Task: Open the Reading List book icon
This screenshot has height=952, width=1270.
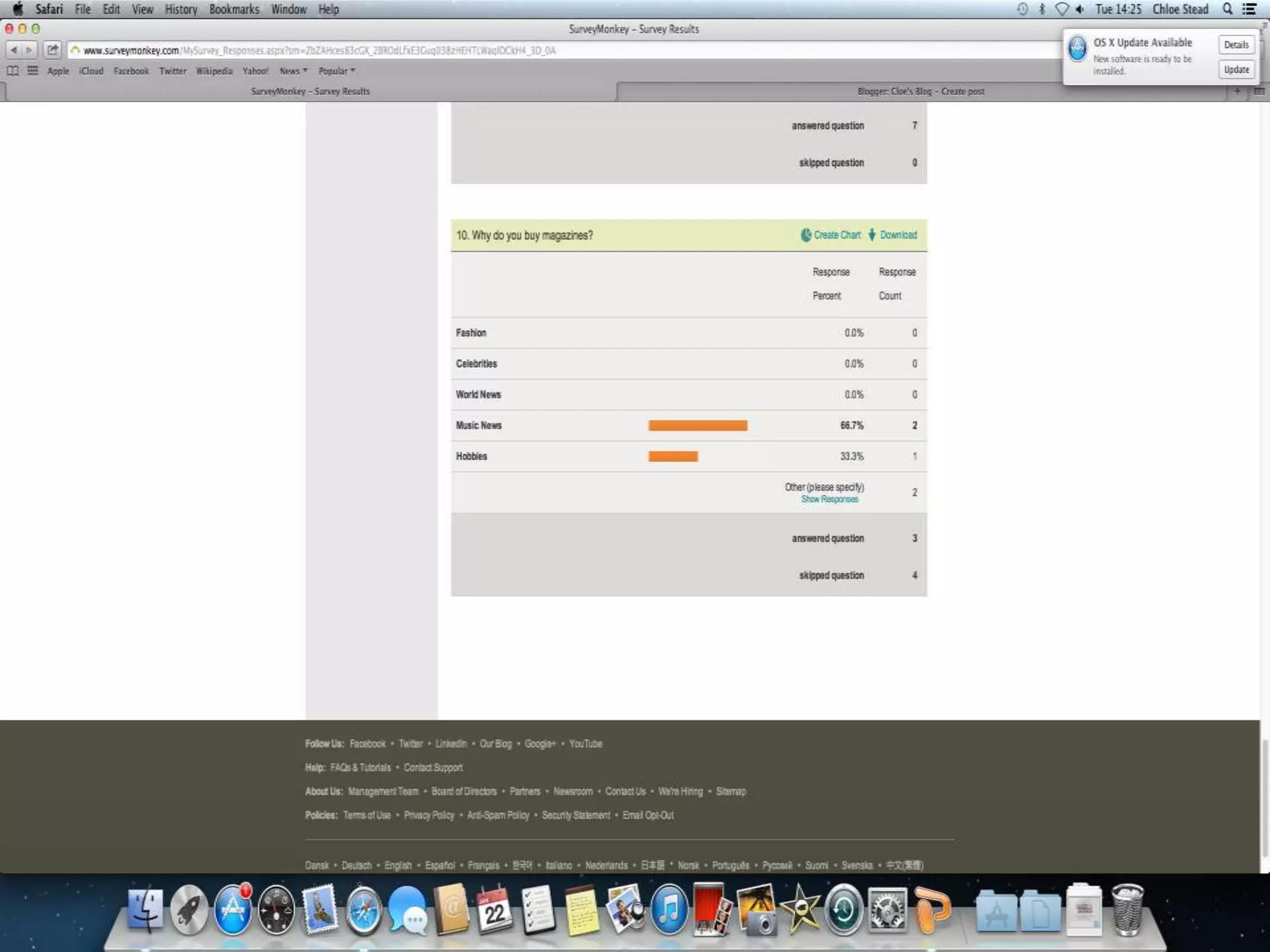Action: [x=12, y=71]
